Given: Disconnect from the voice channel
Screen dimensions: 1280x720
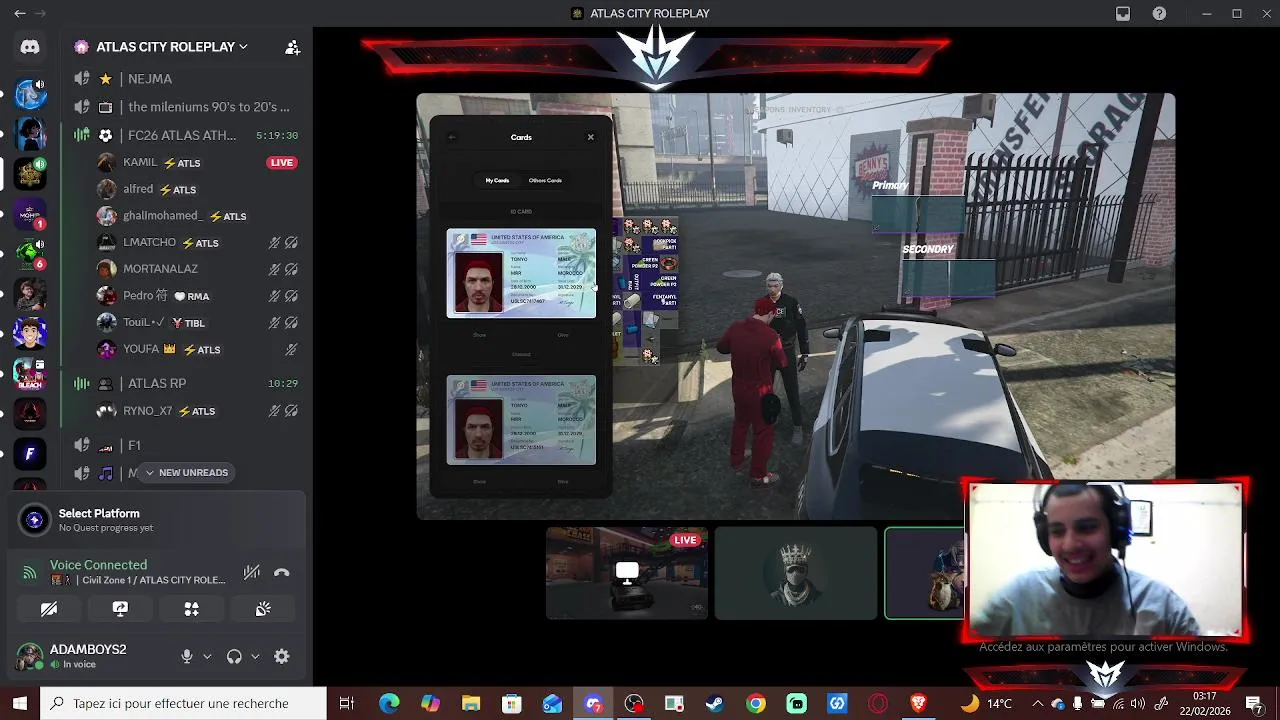Looking at the screenshot, I should tap(282, 572).
